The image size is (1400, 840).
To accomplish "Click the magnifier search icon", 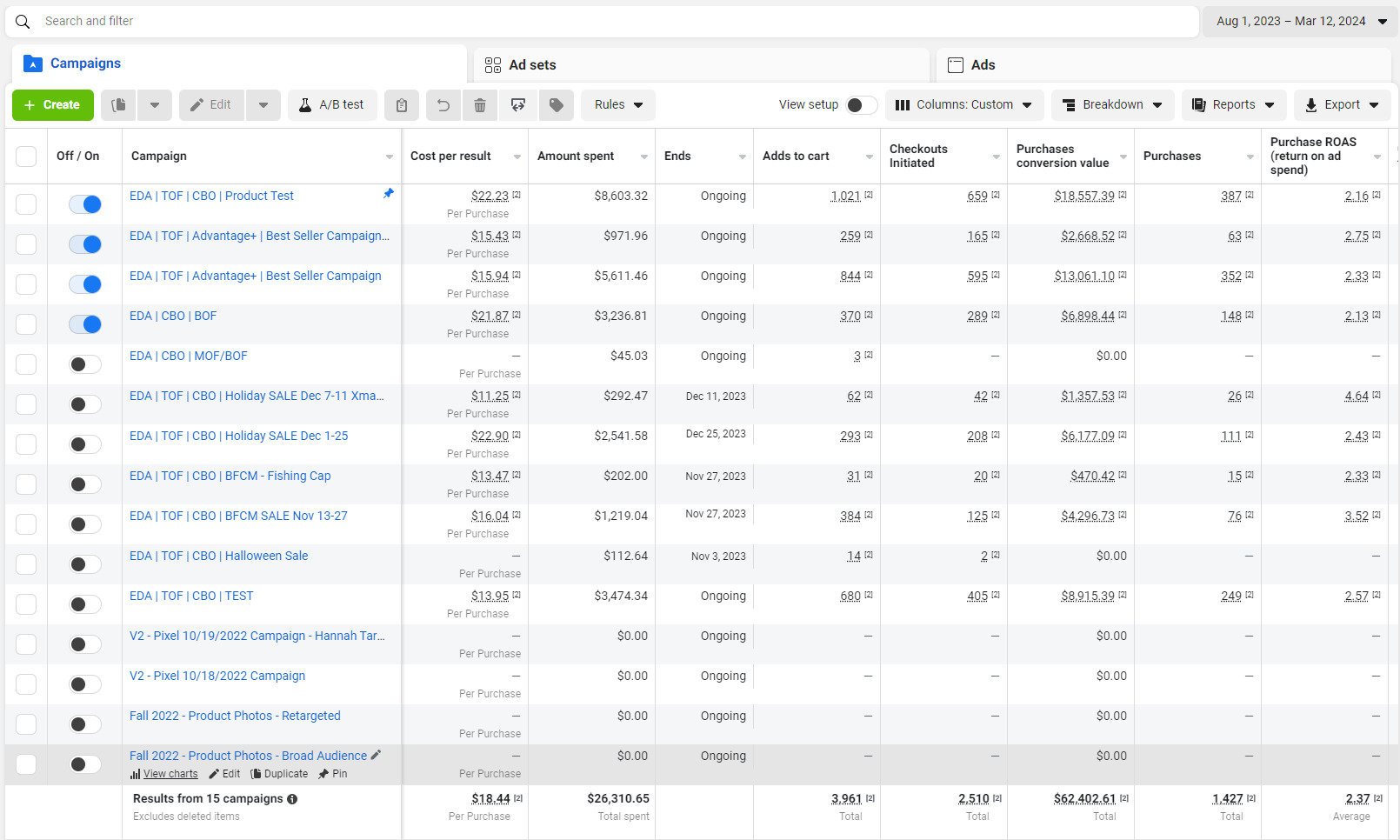I will pyautogui.click(x=23, y=22).
